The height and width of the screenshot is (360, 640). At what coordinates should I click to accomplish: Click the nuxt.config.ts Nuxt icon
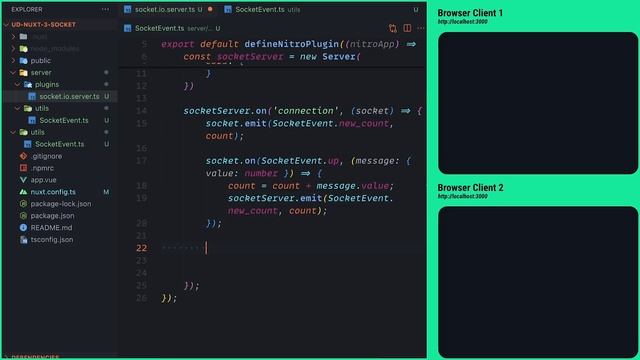click(x=23, y=192)
